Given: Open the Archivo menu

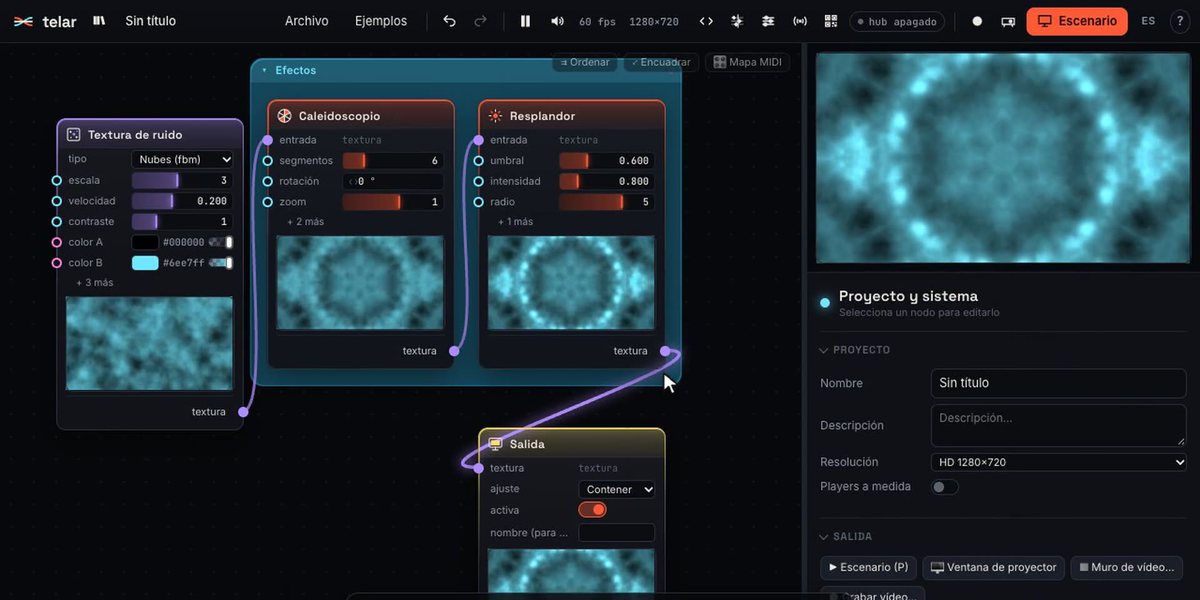Looking at the screenshot, I should pos(306,21).
